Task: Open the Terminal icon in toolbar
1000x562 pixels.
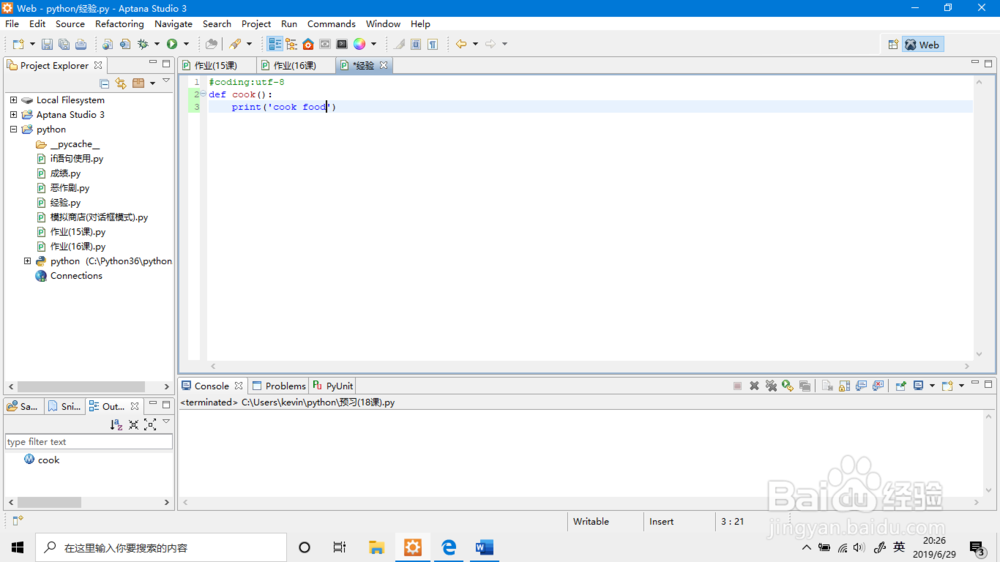Action: point(342,44)
